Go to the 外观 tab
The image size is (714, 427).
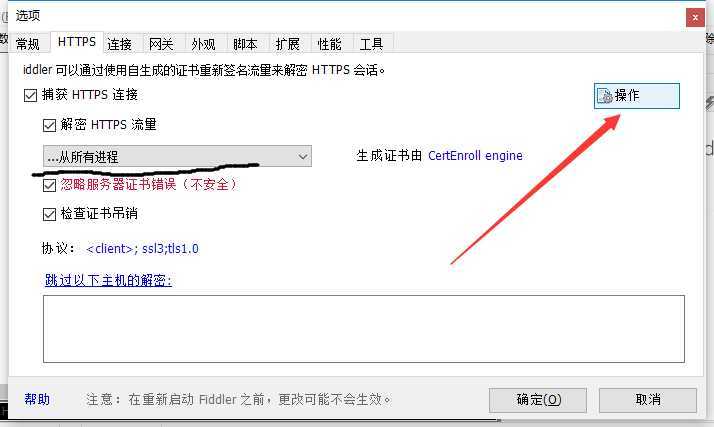coord(203,44)
